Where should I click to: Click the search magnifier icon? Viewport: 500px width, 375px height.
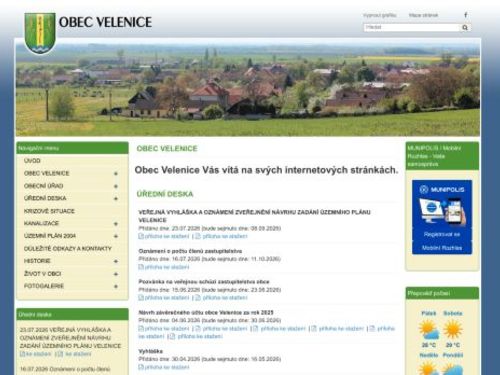465,28
